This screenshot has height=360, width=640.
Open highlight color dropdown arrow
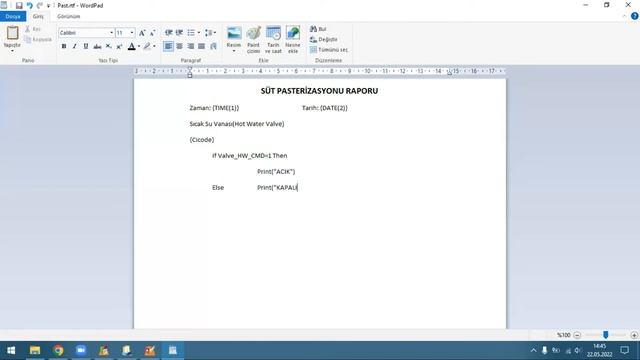click(154, 47)
